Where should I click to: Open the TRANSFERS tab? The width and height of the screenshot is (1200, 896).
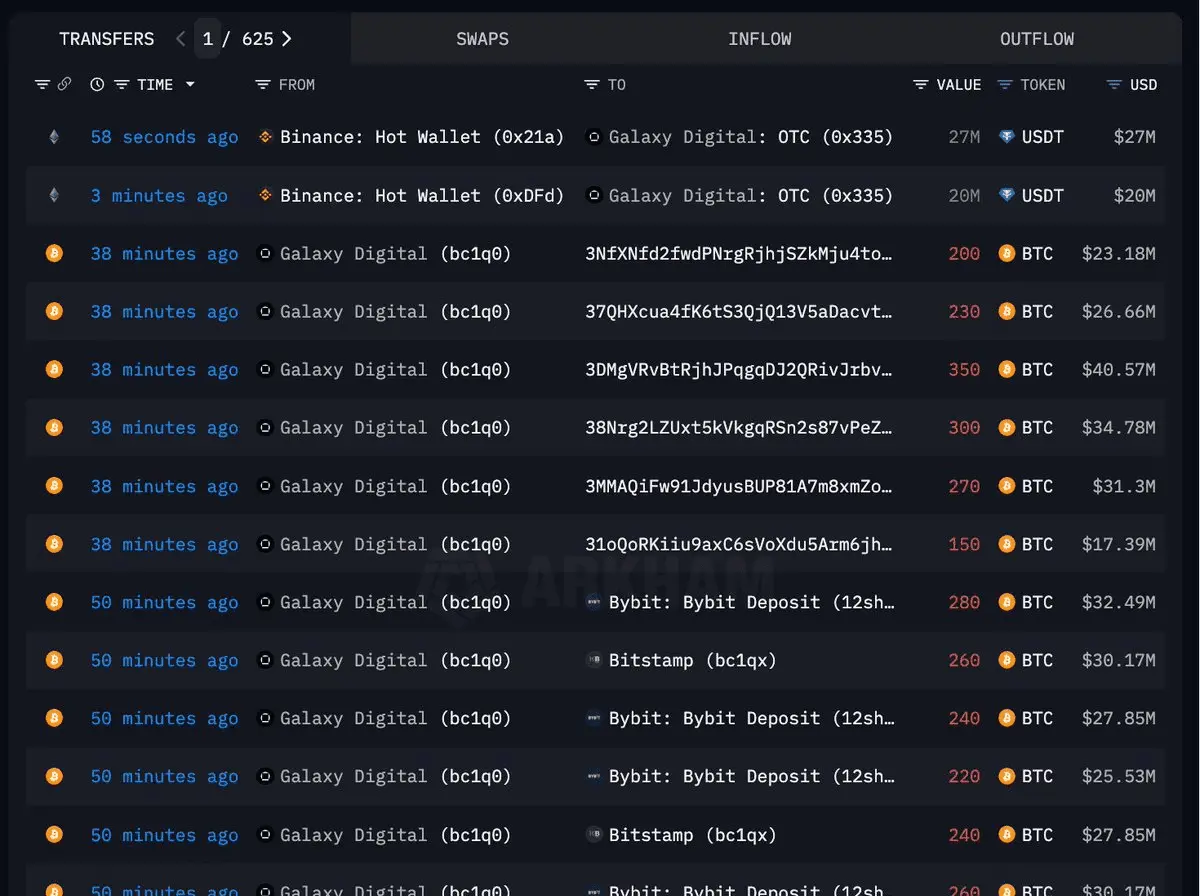[107, 39]
